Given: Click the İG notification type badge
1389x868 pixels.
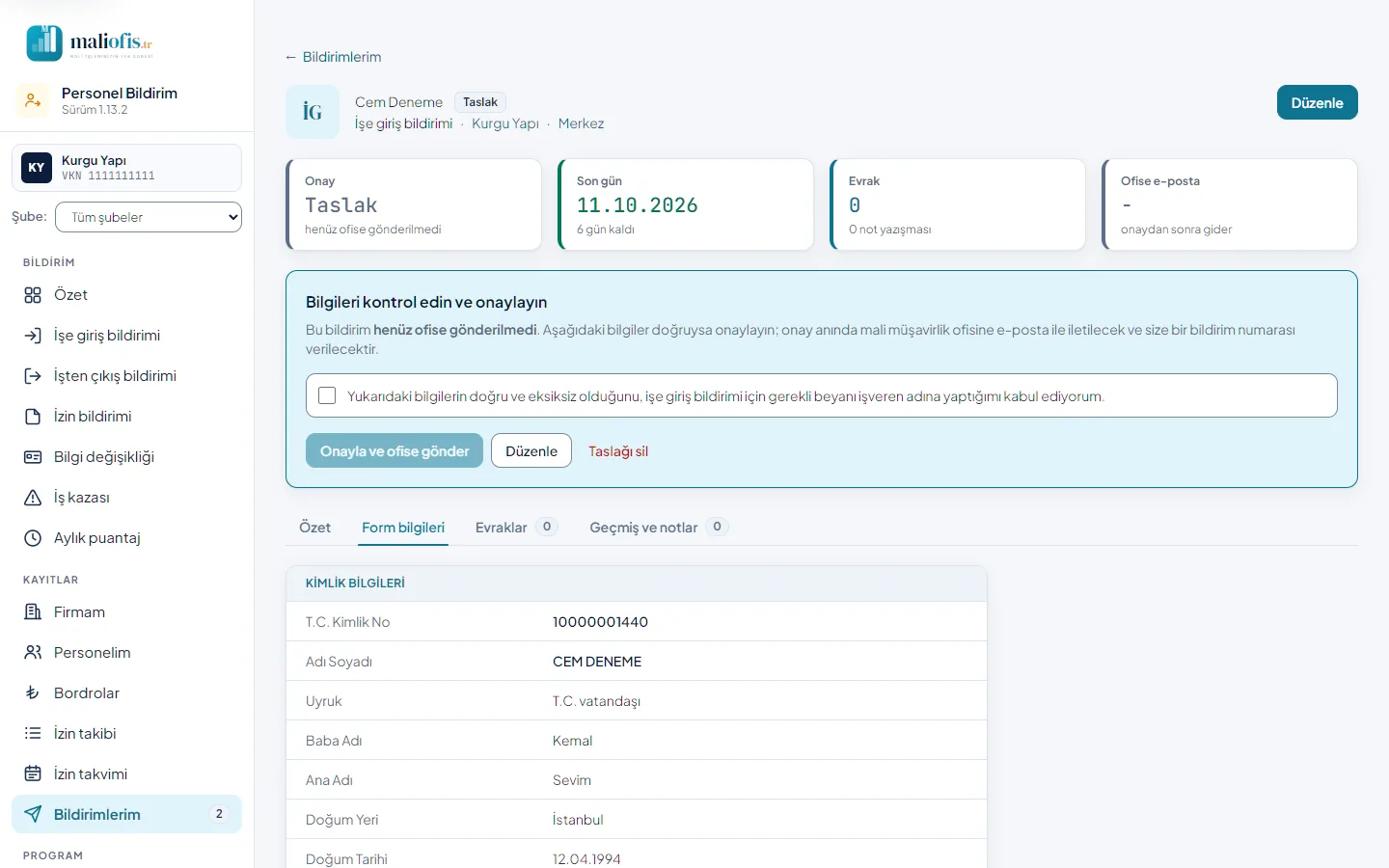Looking at the screenshot, I should [313, 112].
